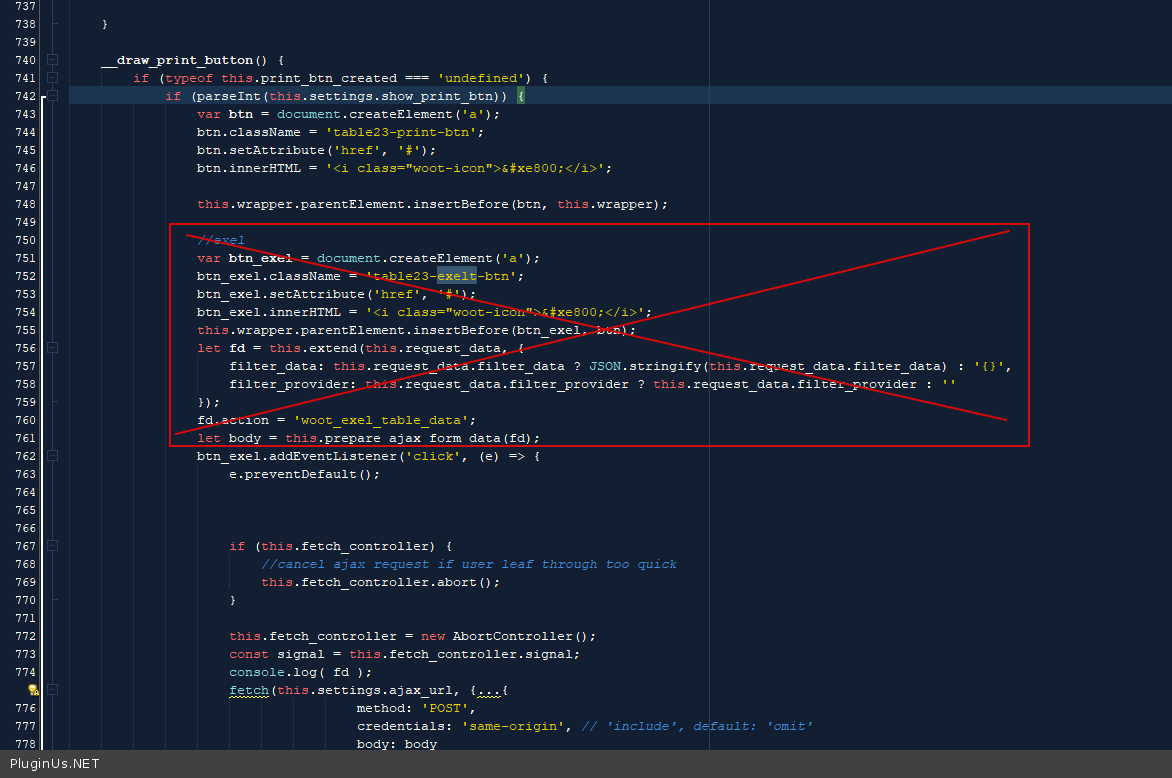1172x778 pixels.
Task: Click line number 762 in the gutter
Action: [x=24, y=456]
